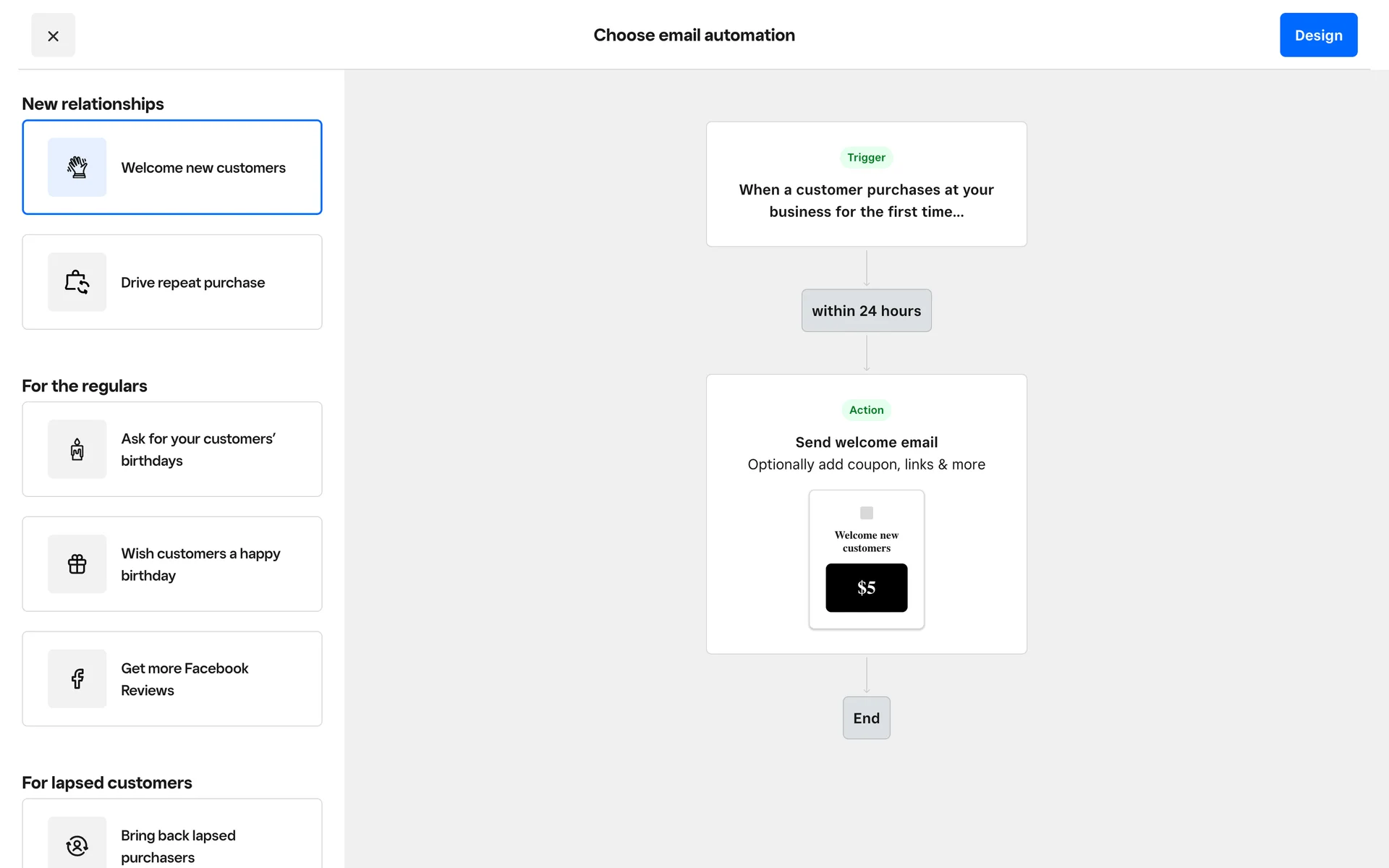
Task: Click the lapsed purchasers person icon
Action: [x=77, y=845]
